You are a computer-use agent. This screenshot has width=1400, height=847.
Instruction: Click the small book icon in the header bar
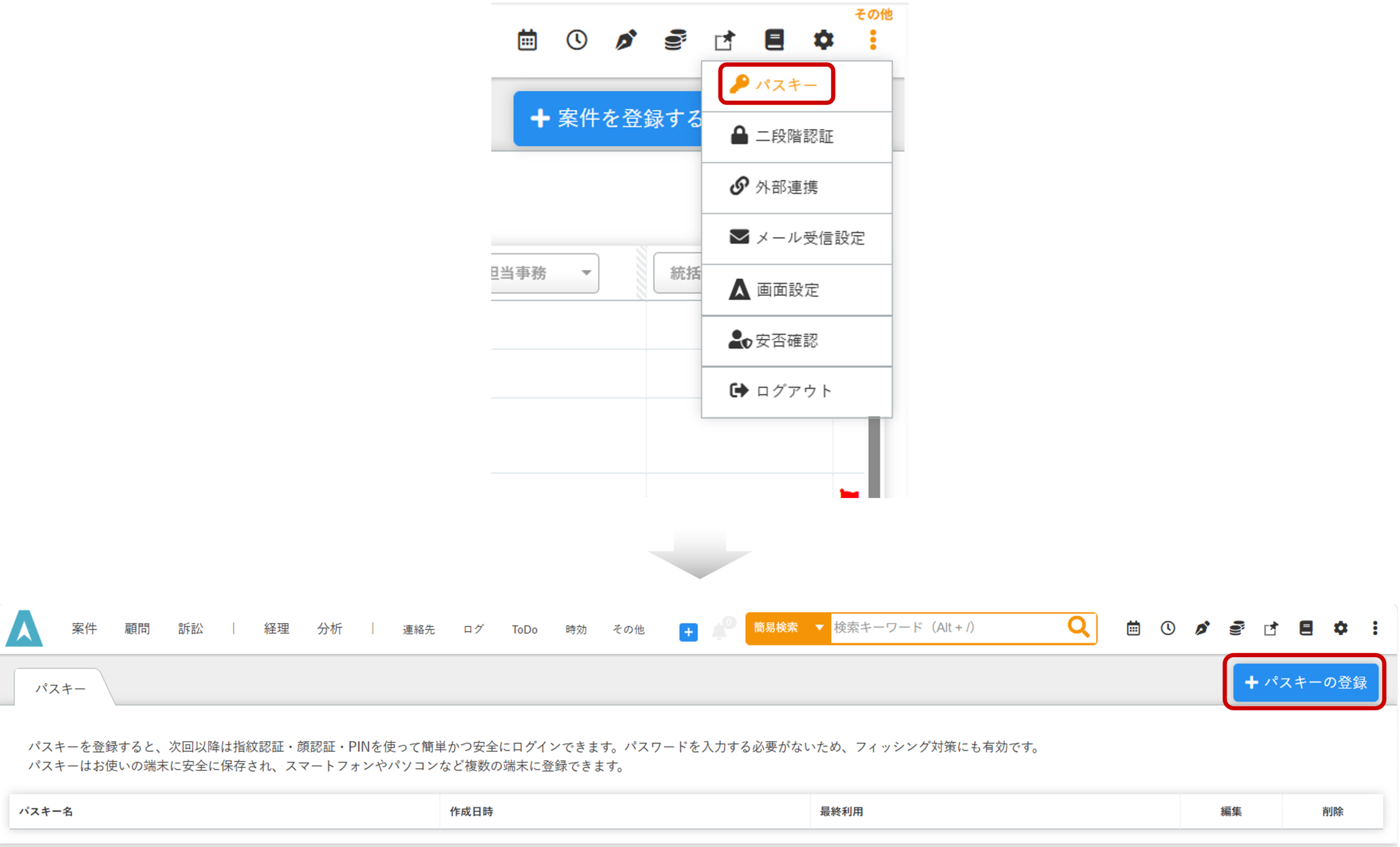pyautogui.click(x=1306, y=628)
